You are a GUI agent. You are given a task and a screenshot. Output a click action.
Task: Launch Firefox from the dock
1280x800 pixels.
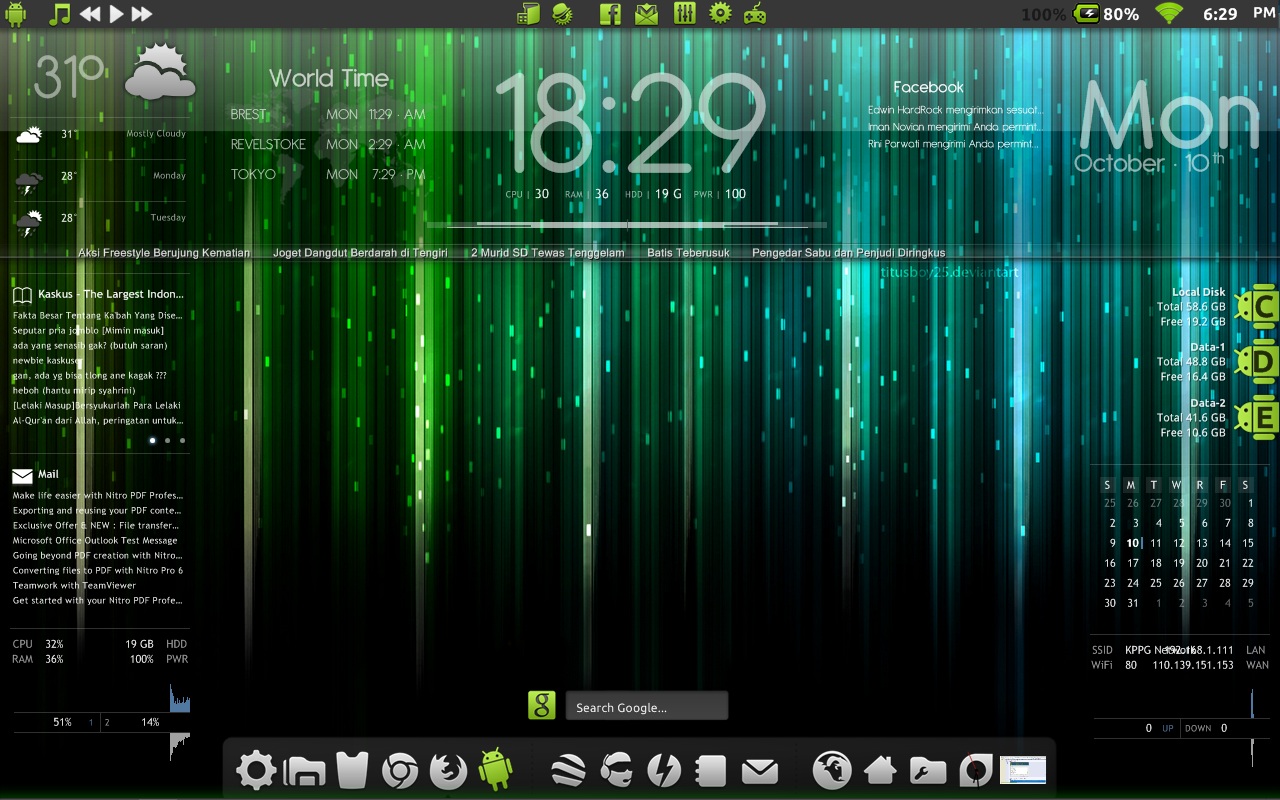coord(448,771)
